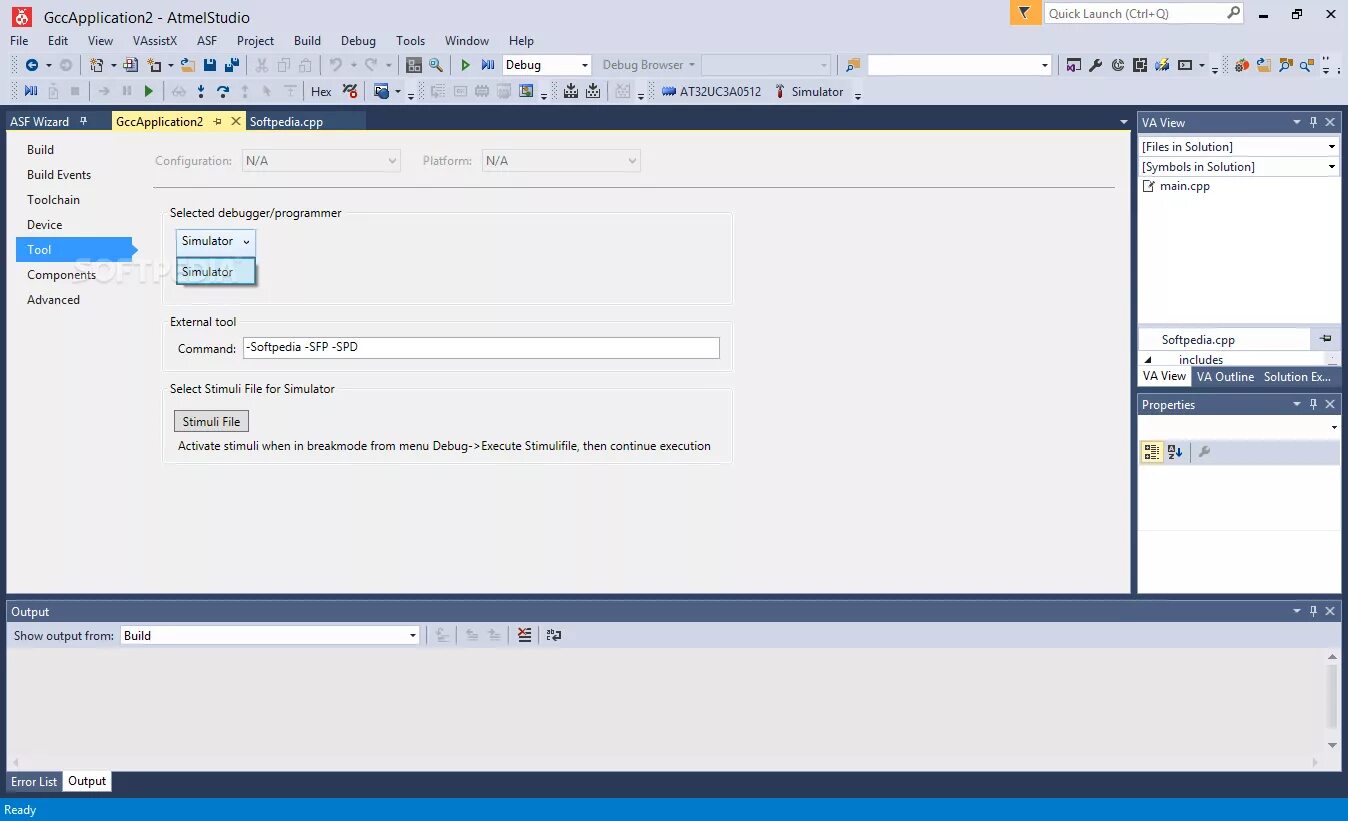The image size is (1348, 821).
Task: Select Device in the sidebar
Action: (45, 225)
